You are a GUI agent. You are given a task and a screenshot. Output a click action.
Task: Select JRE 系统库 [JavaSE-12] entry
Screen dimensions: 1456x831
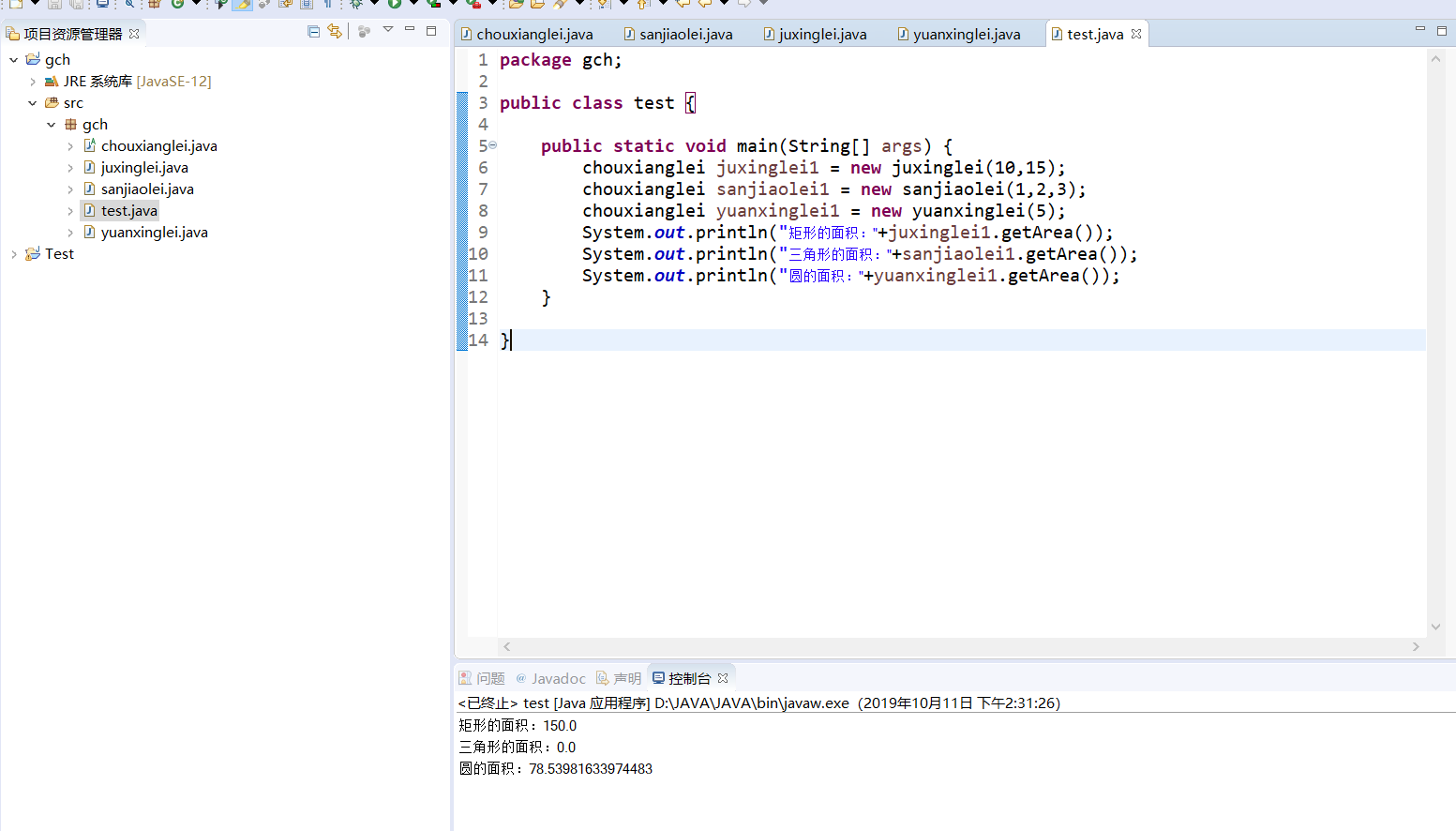[x=138, y=82]
